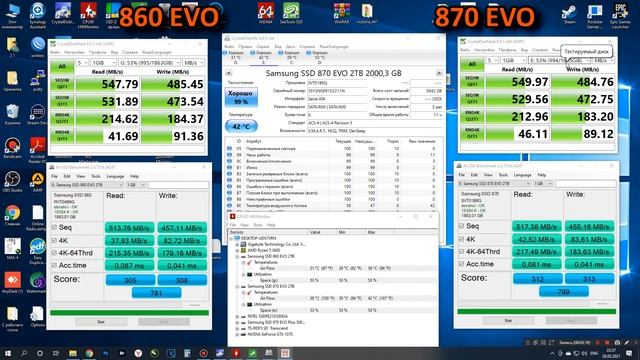The height and width of the screenshot is (360, 640).
Task: Open Tools menu in 860 EVO AS SSD Benchmark
Action: click(x=96, y=176)
